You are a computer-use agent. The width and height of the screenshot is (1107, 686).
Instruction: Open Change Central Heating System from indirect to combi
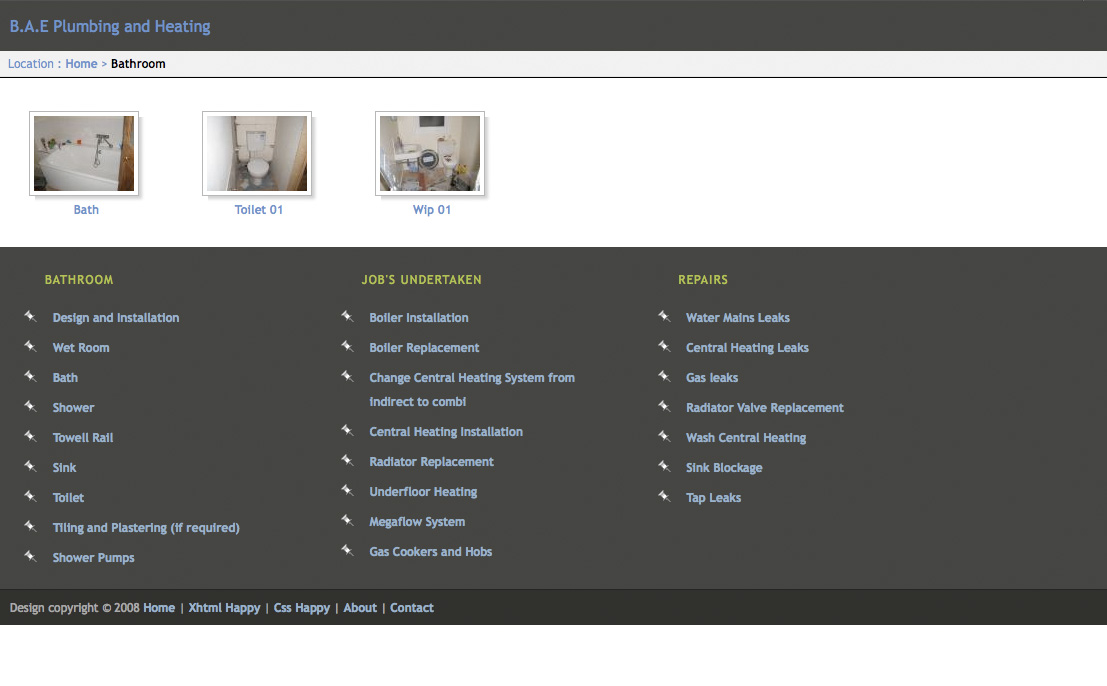click(x=472, y=390)
